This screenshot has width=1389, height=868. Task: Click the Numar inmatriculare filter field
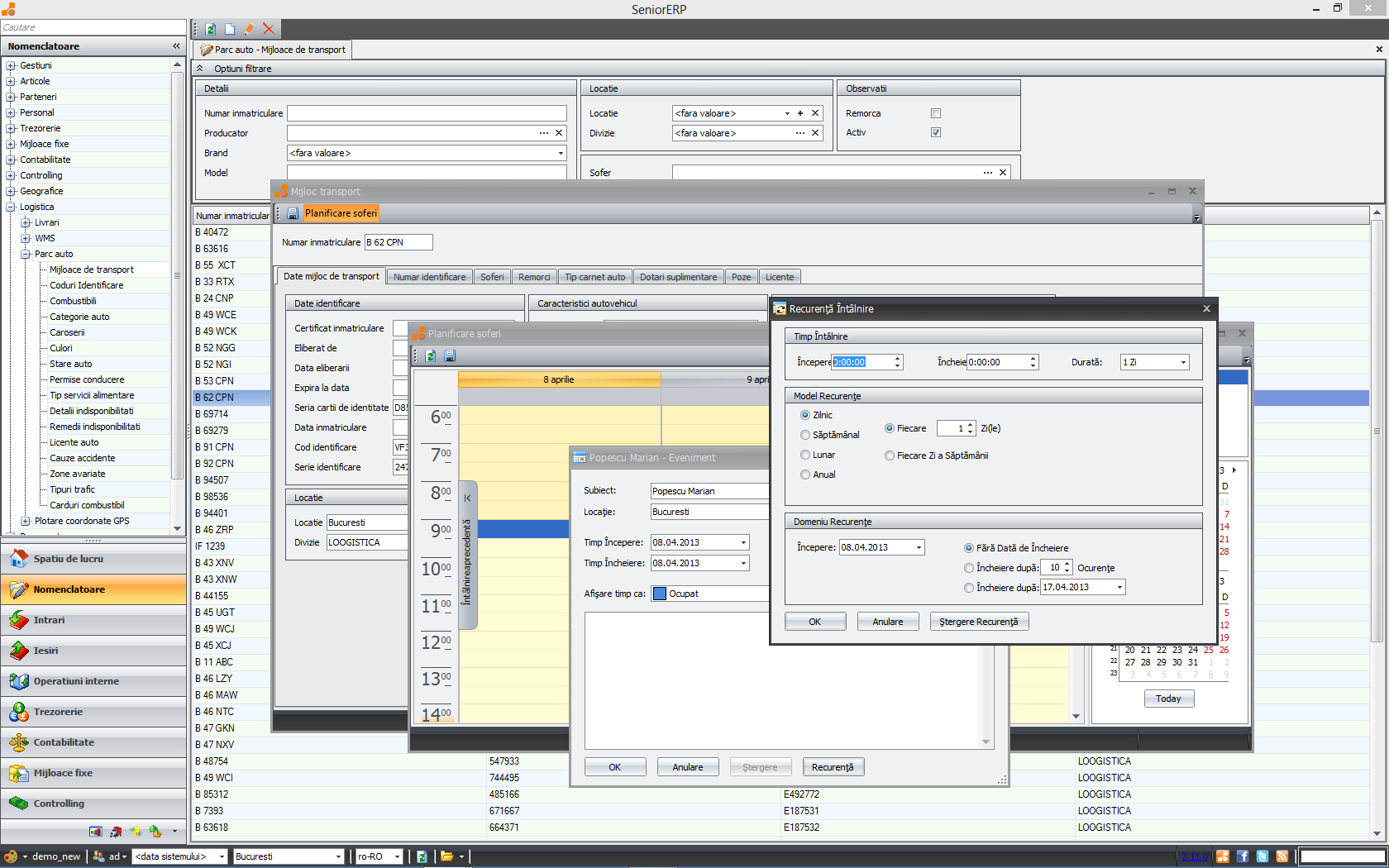427,113
